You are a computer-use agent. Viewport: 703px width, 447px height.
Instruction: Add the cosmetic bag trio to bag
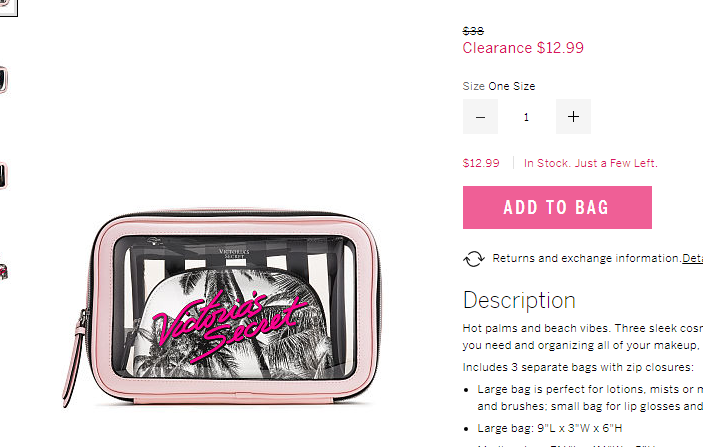pos(557,208)
